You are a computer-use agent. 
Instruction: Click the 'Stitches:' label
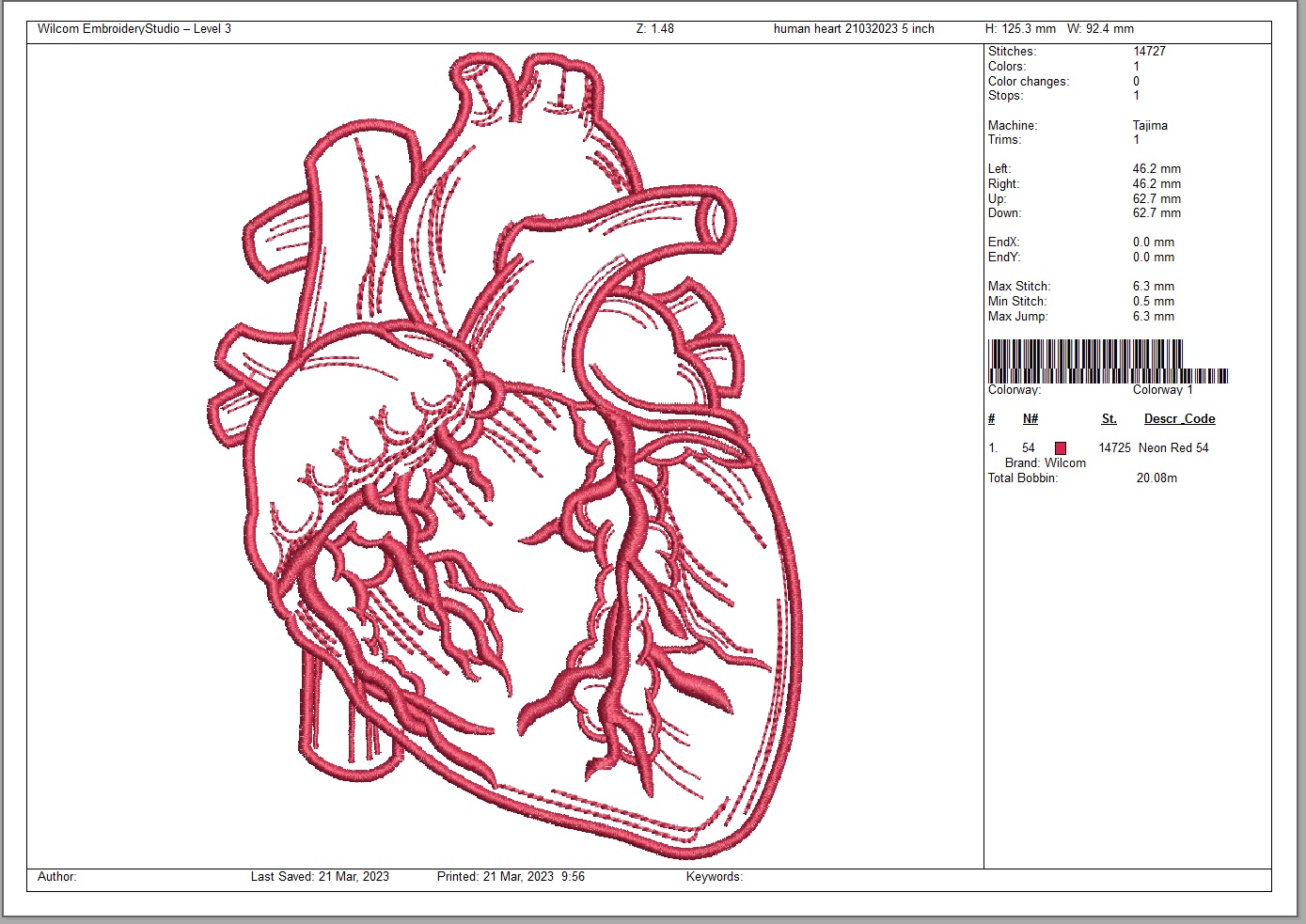coord(1012,52)
